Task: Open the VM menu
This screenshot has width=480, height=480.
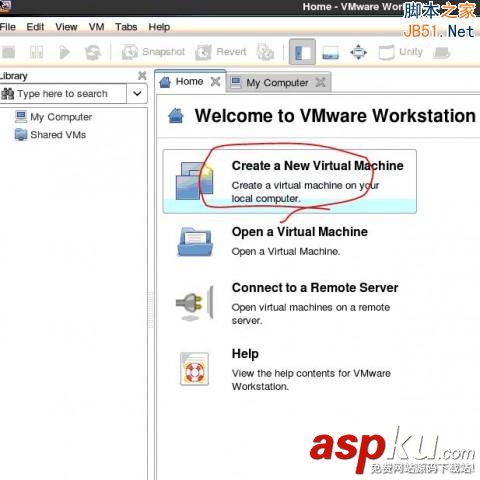Action: click(96, 27)
